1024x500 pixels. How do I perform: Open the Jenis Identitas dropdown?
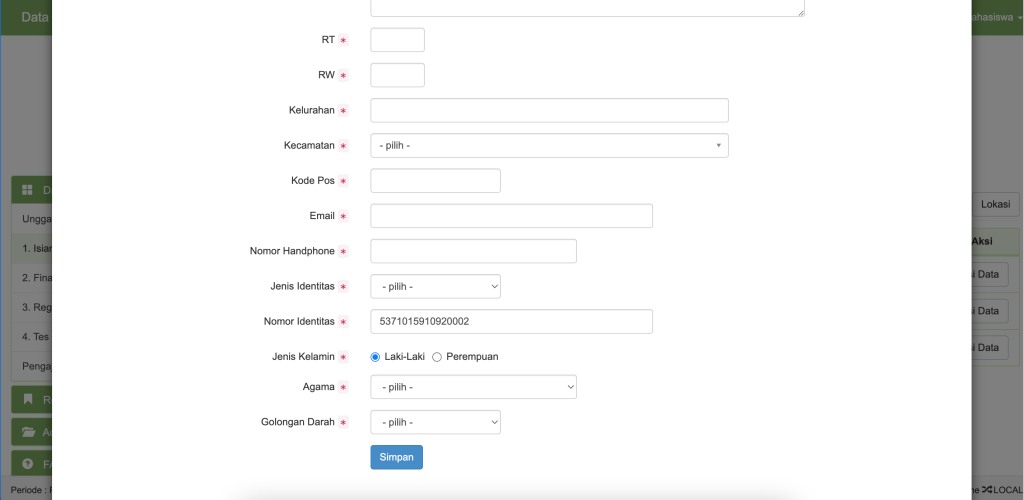pos(435,287)
